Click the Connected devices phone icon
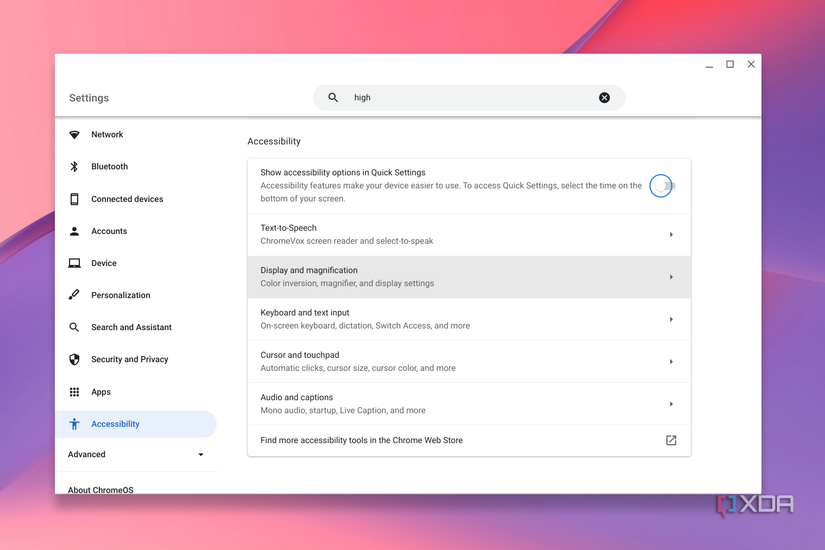Screen dimensions: 825x550 74,199
